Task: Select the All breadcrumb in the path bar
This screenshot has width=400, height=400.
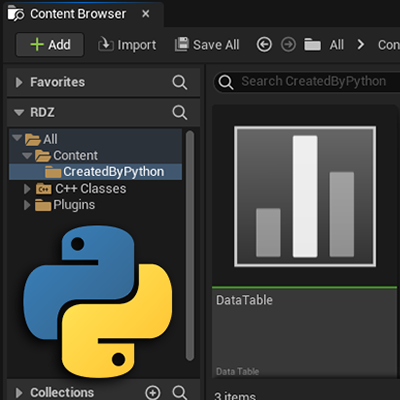Action: 336,45
